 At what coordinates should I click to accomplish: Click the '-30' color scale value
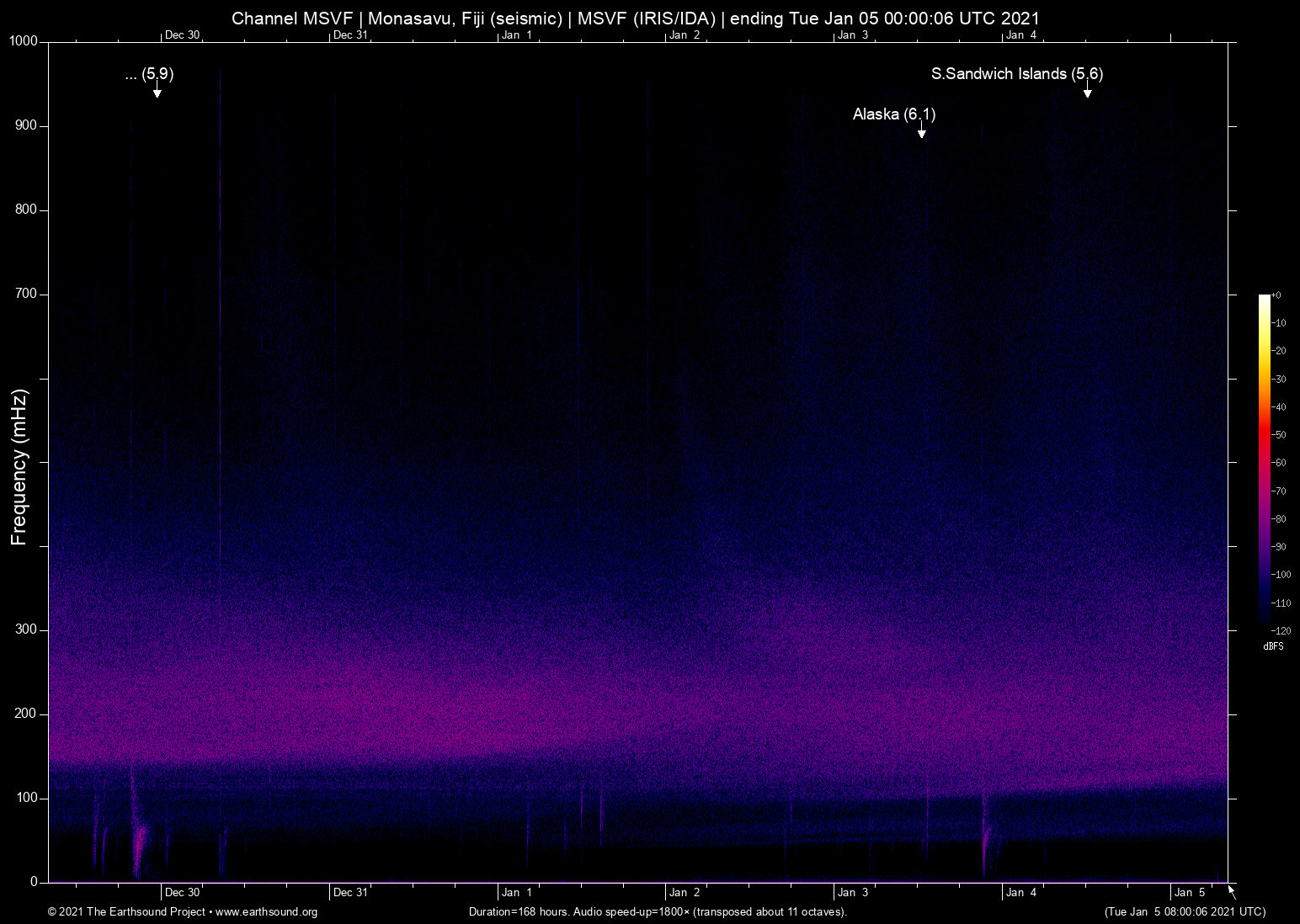1278,380
